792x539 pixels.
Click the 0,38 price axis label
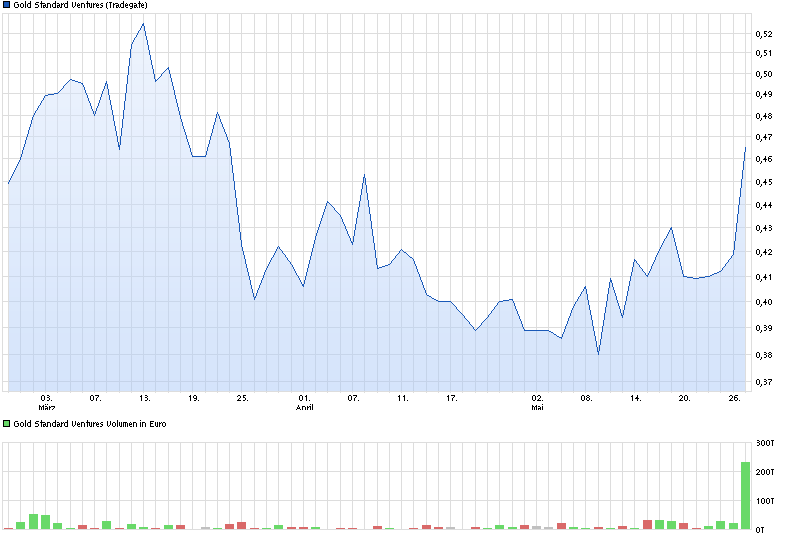click(764, 355)
